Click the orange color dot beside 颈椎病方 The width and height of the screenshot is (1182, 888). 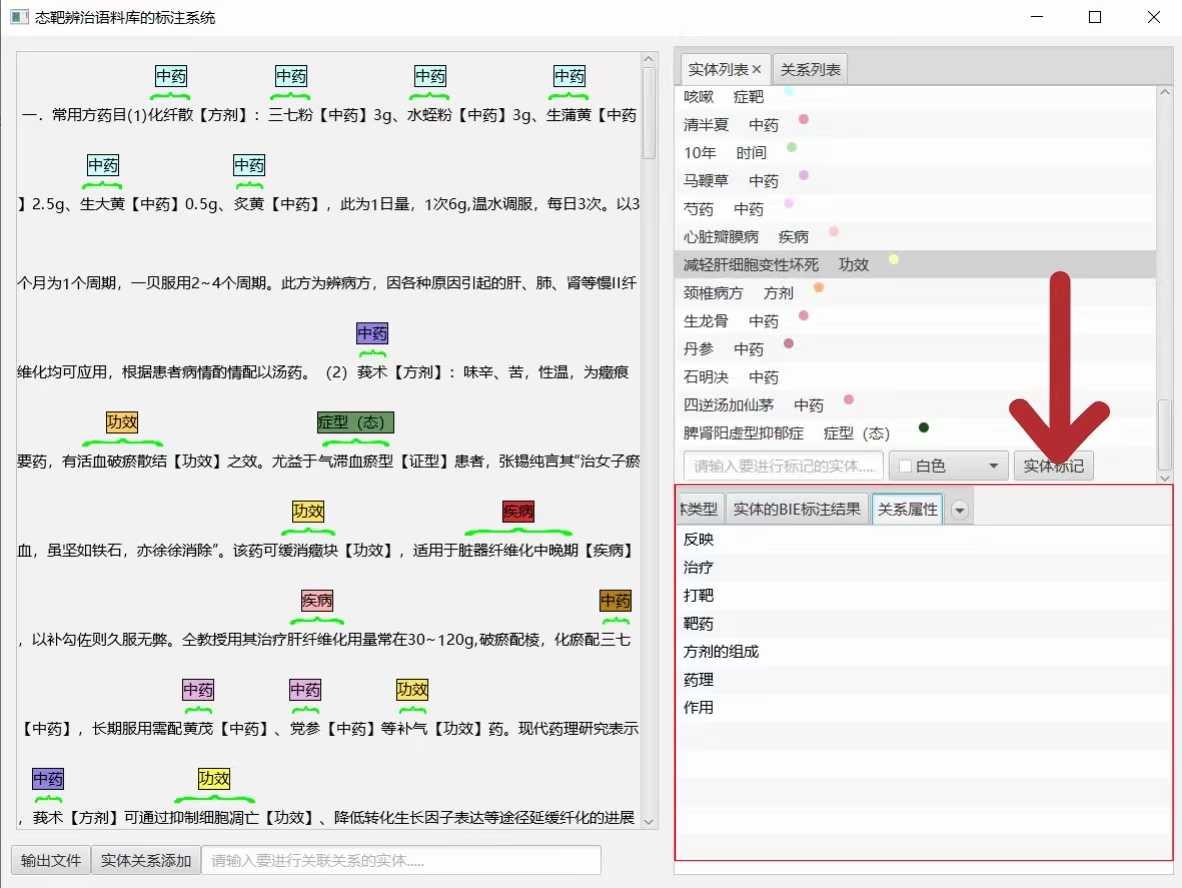(x=819, y=288)
